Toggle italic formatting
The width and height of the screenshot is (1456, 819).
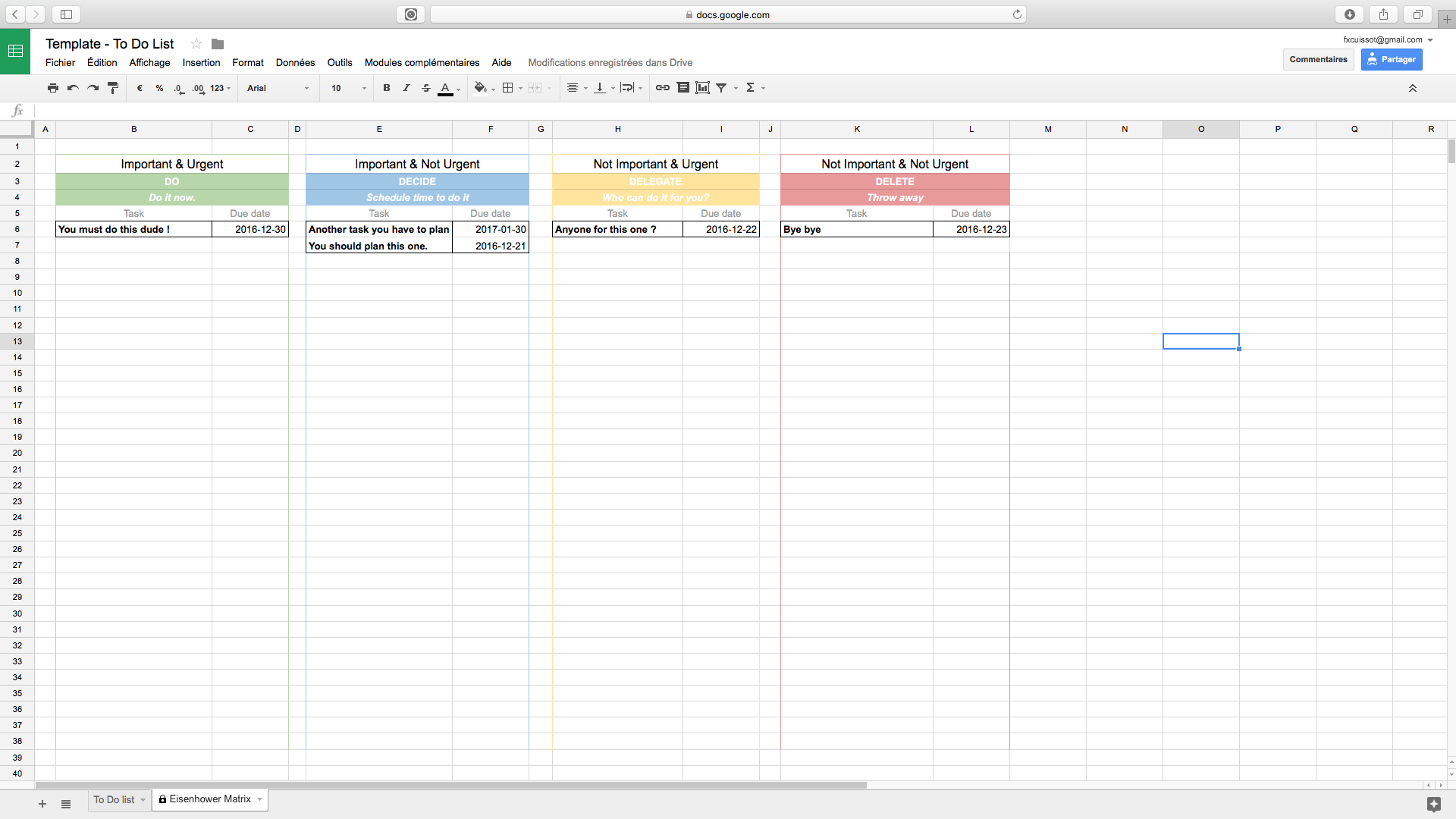[406, 88]
